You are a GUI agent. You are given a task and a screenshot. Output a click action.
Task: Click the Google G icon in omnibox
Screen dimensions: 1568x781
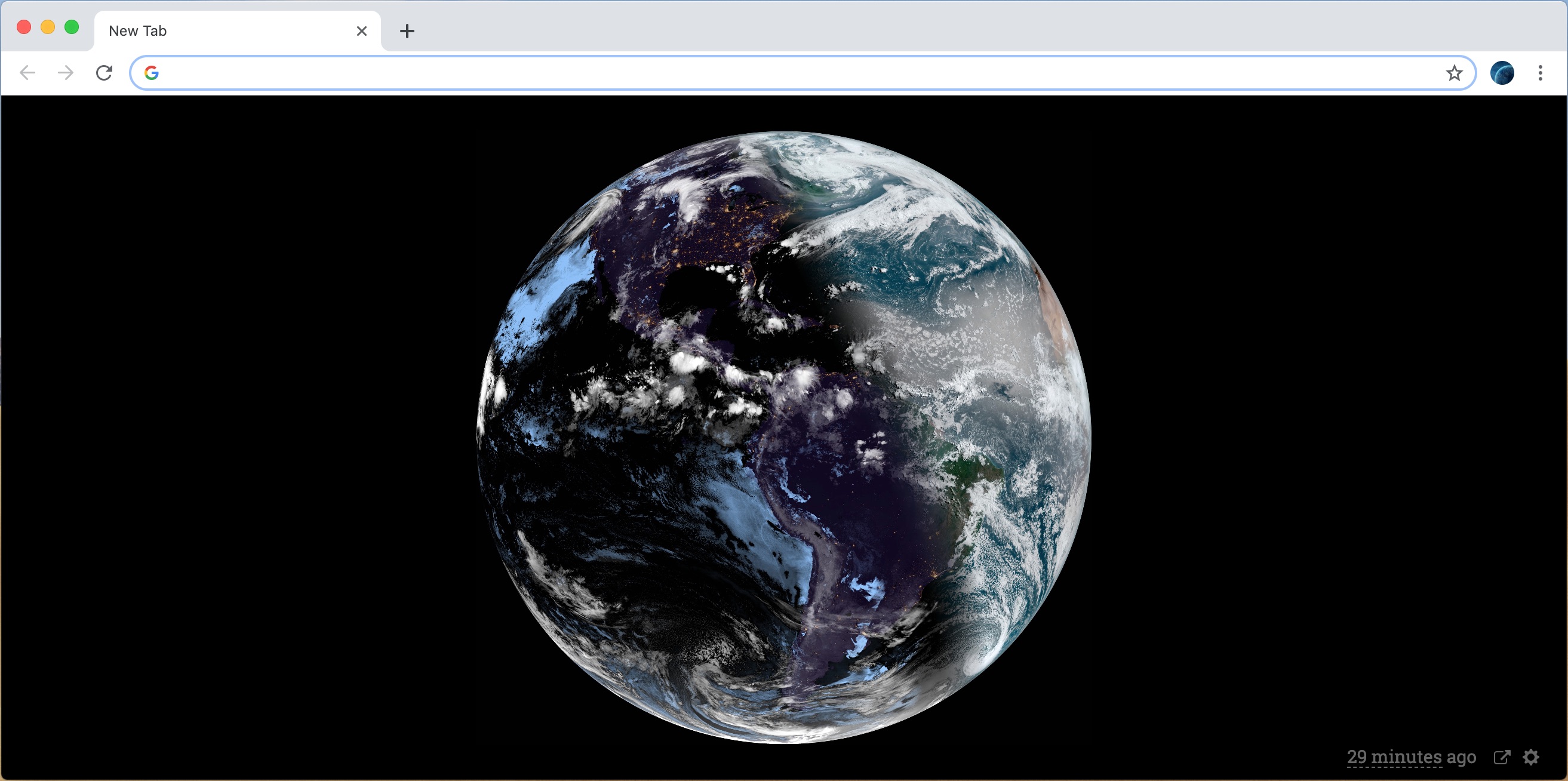tap(152, 73)
